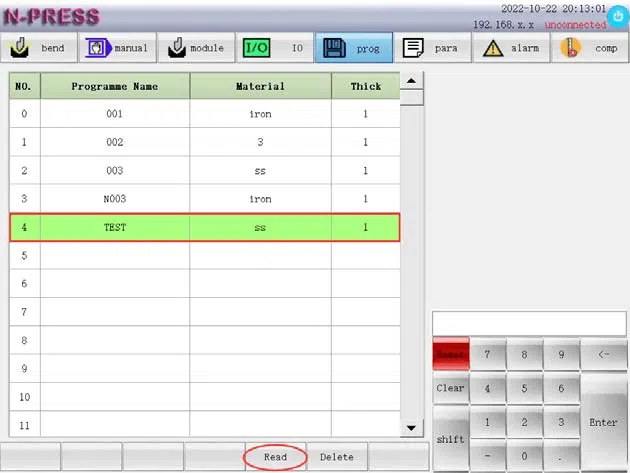Screen dimensions: 630x473
Task: Switch to the IO tab label
Action: tap(297, 48)
